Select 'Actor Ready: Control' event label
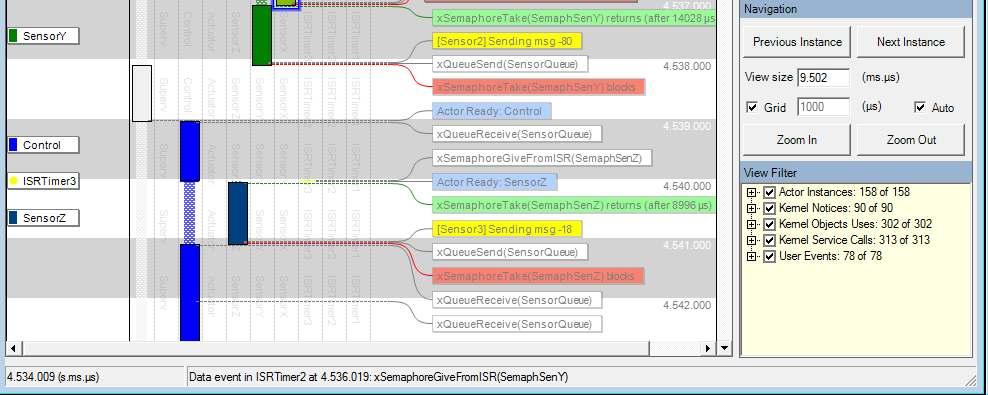This screenshot has height=395, width=988. coord(491,112)
